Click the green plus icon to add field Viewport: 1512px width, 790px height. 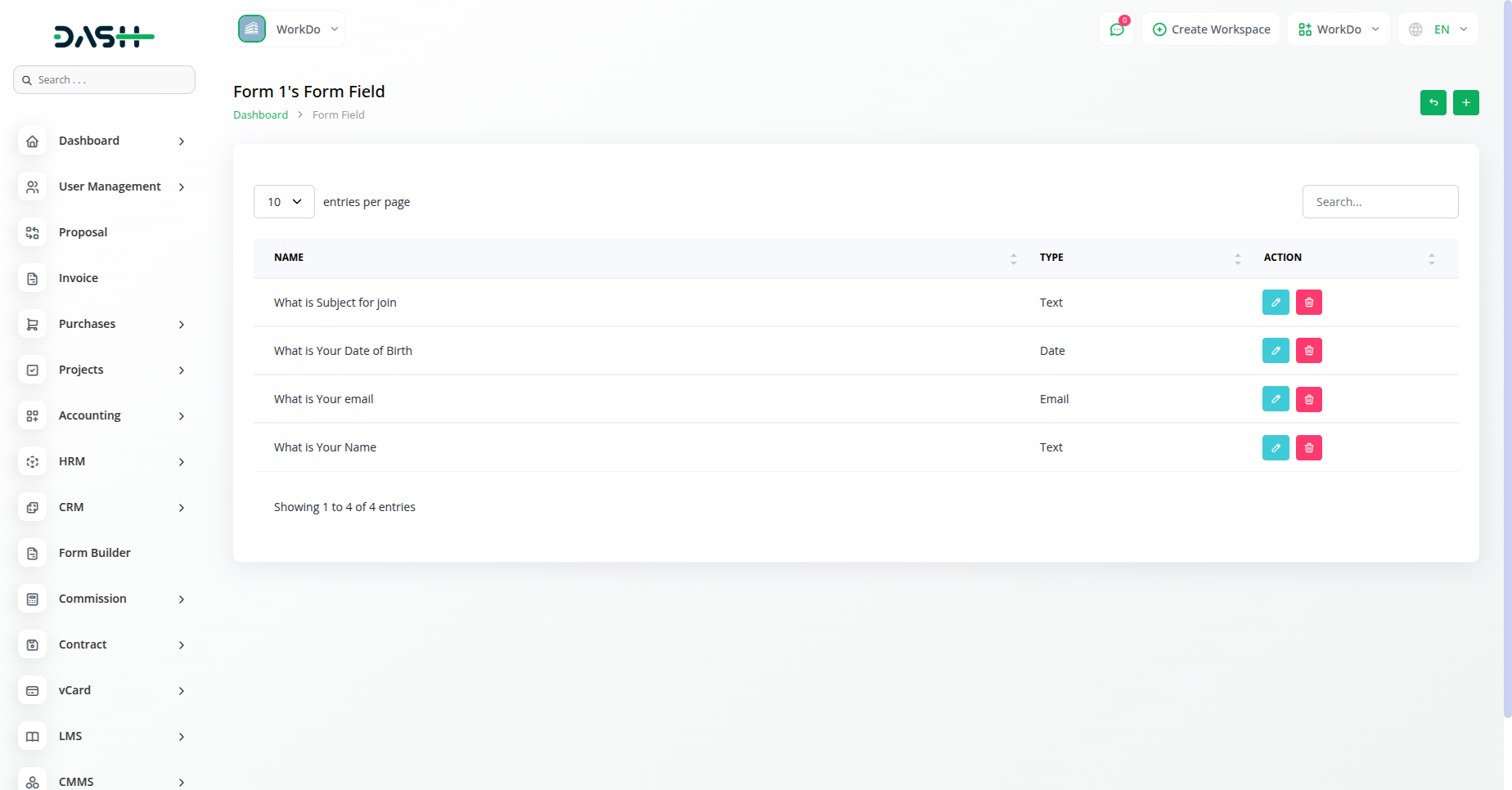[x=1465, y=102]
